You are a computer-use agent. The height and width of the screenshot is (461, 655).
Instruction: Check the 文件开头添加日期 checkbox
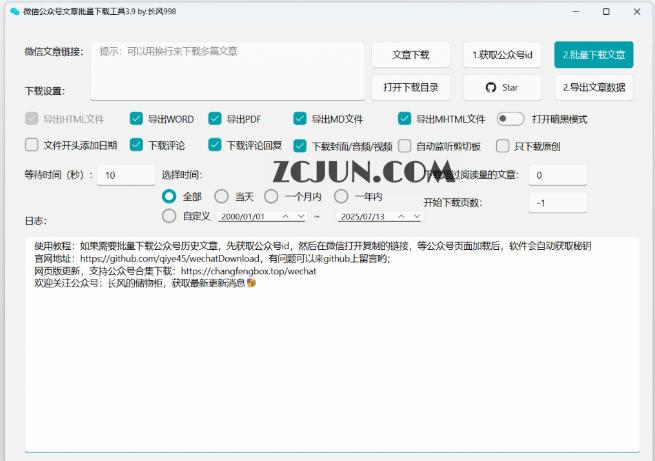32,145
